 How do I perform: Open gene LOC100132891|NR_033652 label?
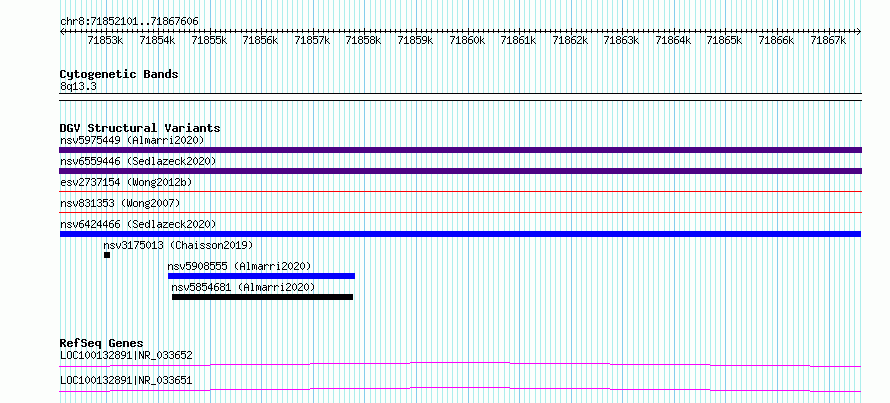click(126, 356)
